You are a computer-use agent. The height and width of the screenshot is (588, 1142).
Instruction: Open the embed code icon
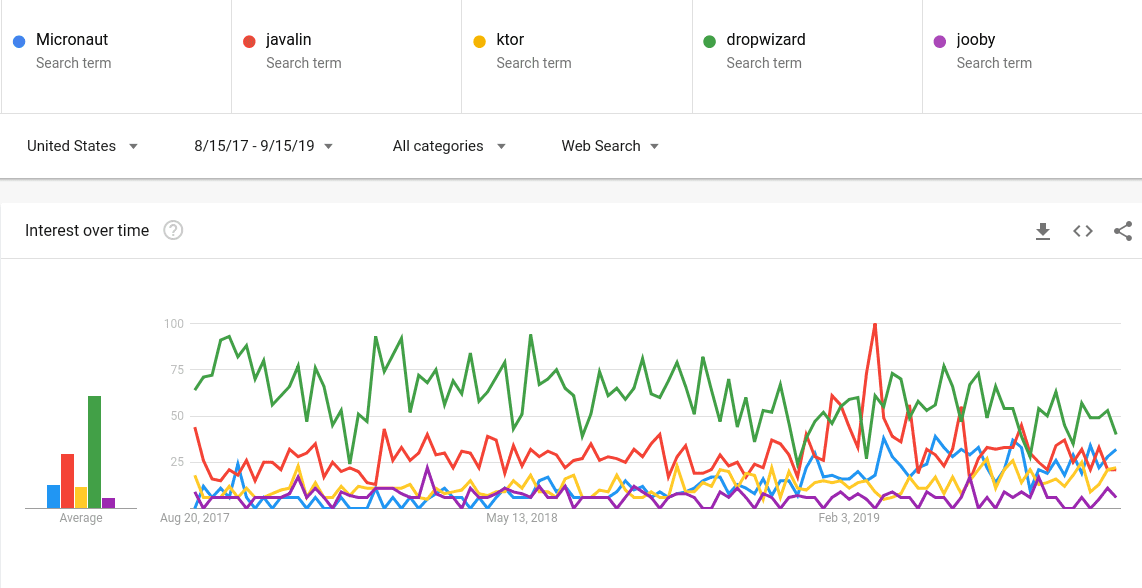tap(1083, 231)
